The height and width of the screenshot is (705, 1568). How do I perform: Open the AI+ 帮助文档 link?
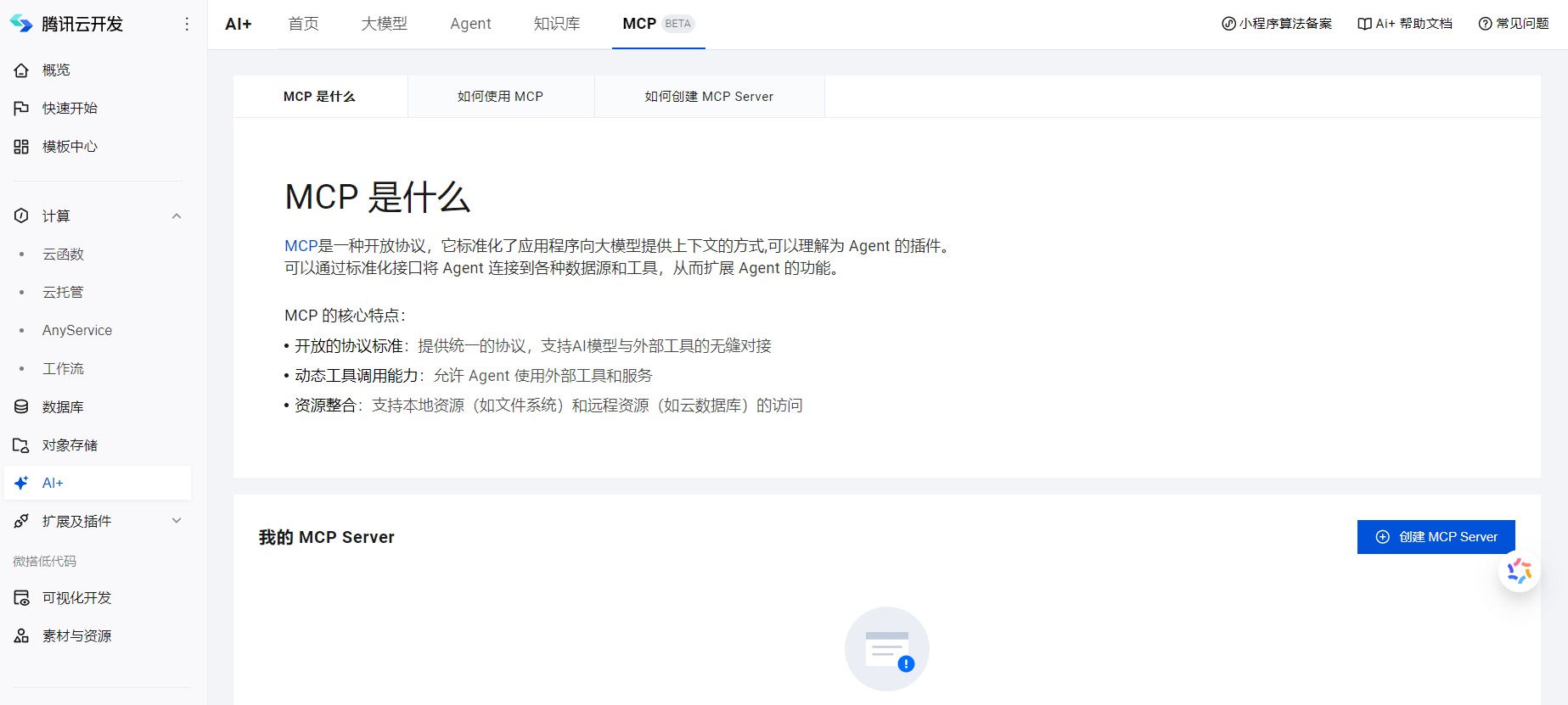[1405, 24]
